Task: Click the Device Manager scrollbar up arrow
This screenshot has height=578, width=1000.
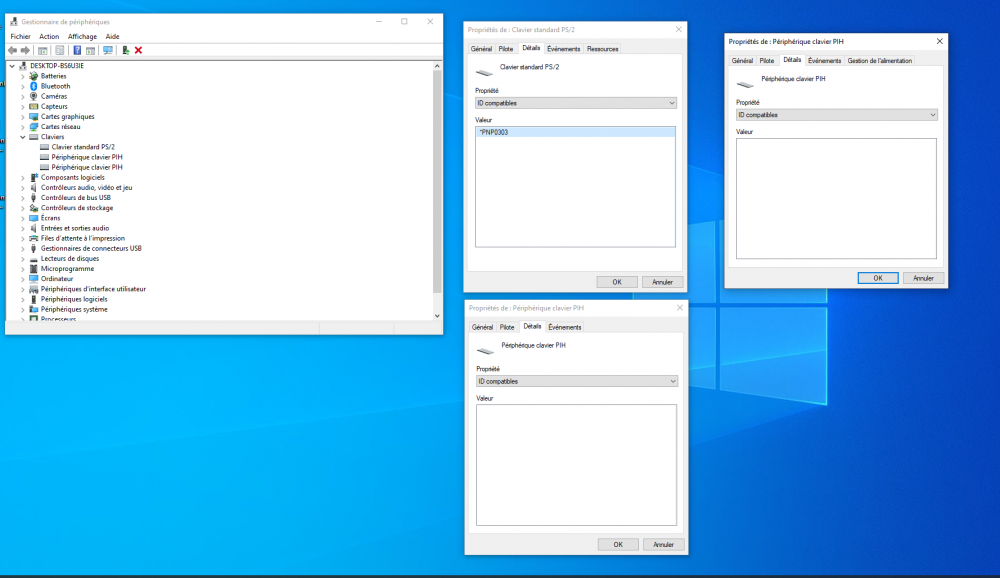Action: click(437, 66)
